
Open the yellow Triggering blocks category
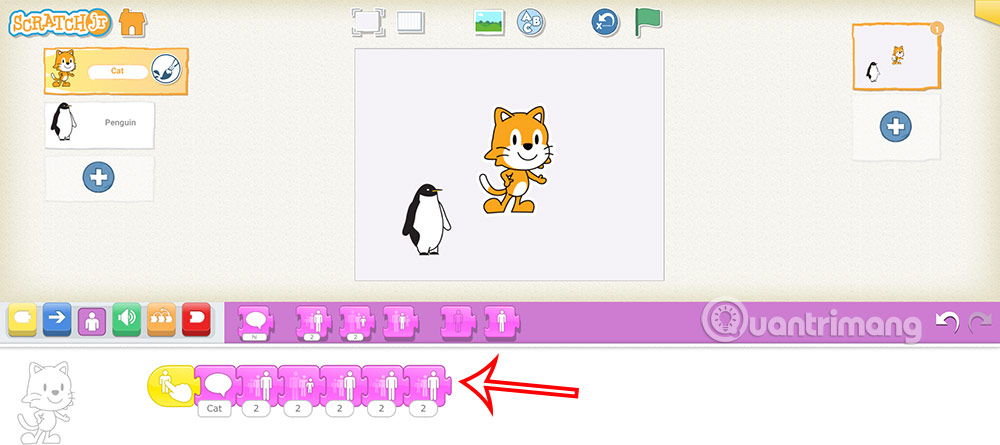(22, 319)
